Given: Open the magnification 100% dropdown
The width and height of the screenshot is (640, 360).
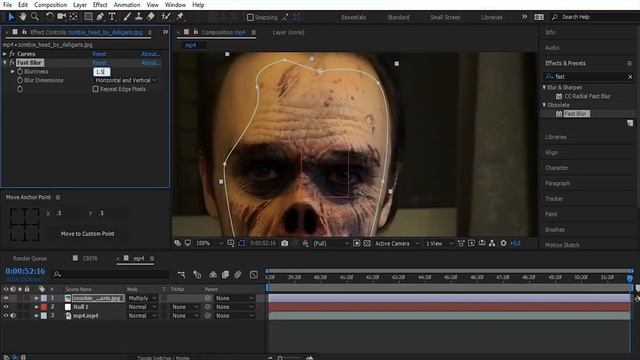Looking at the screenshot, I should point(209,243).
